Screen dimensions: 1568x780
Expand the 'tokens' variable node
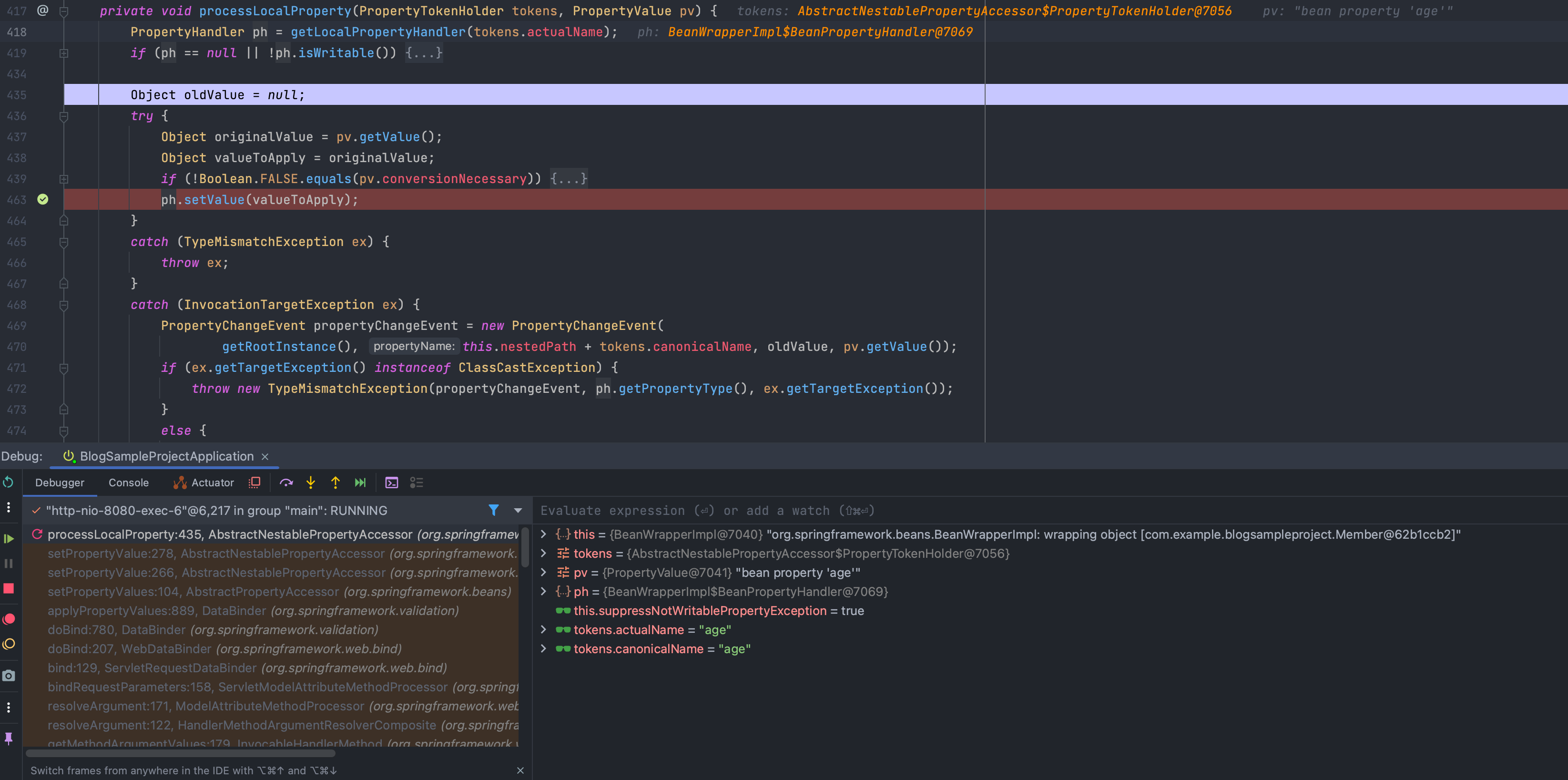544,553
